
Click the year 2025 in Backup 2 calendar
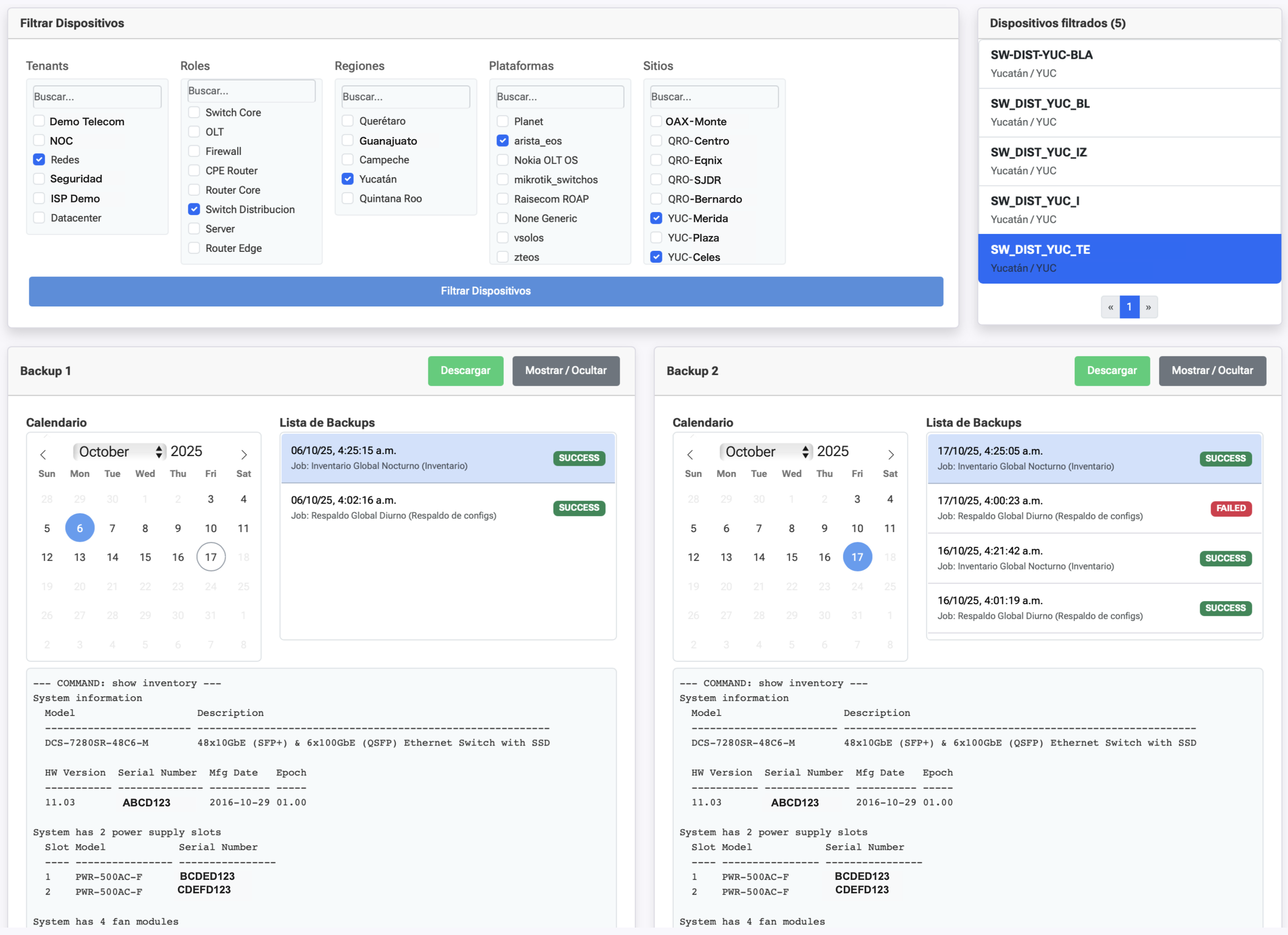coord(833,451)
